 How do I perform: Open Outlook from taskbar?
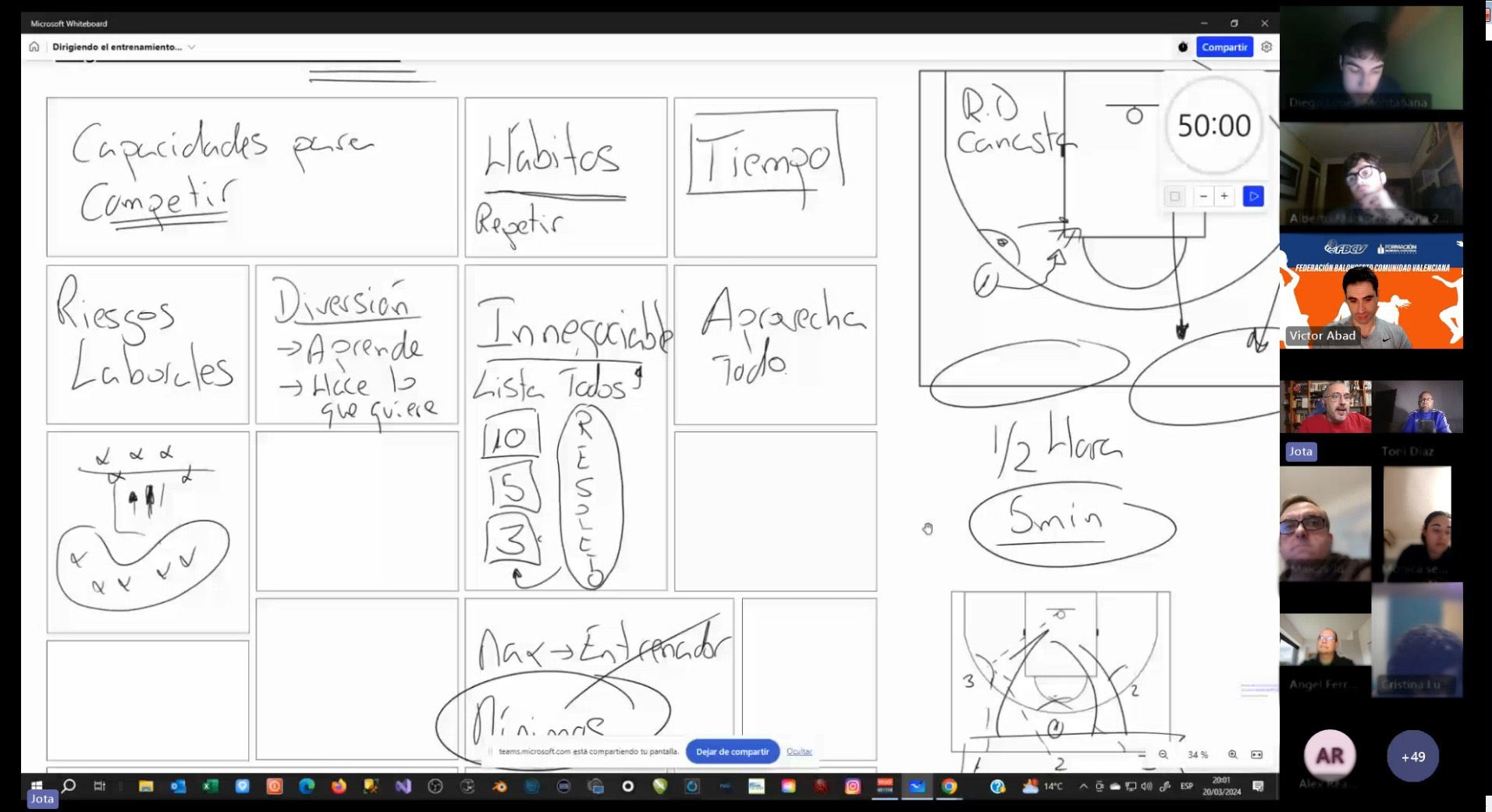click(x=178, y=786)
